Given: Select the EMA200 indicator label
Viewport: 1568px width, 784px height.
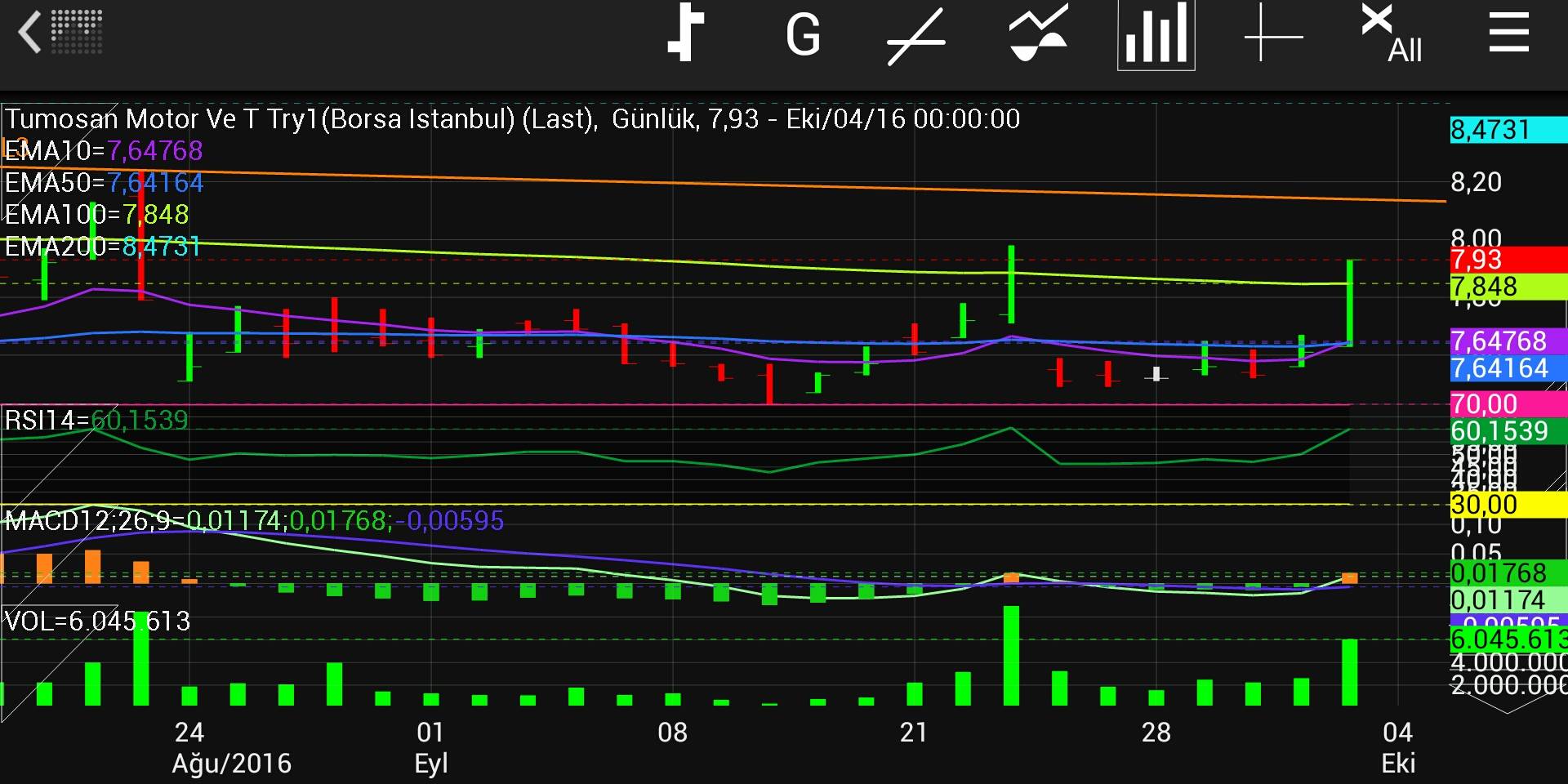Looking at the screenshot, I should (103, 247).
